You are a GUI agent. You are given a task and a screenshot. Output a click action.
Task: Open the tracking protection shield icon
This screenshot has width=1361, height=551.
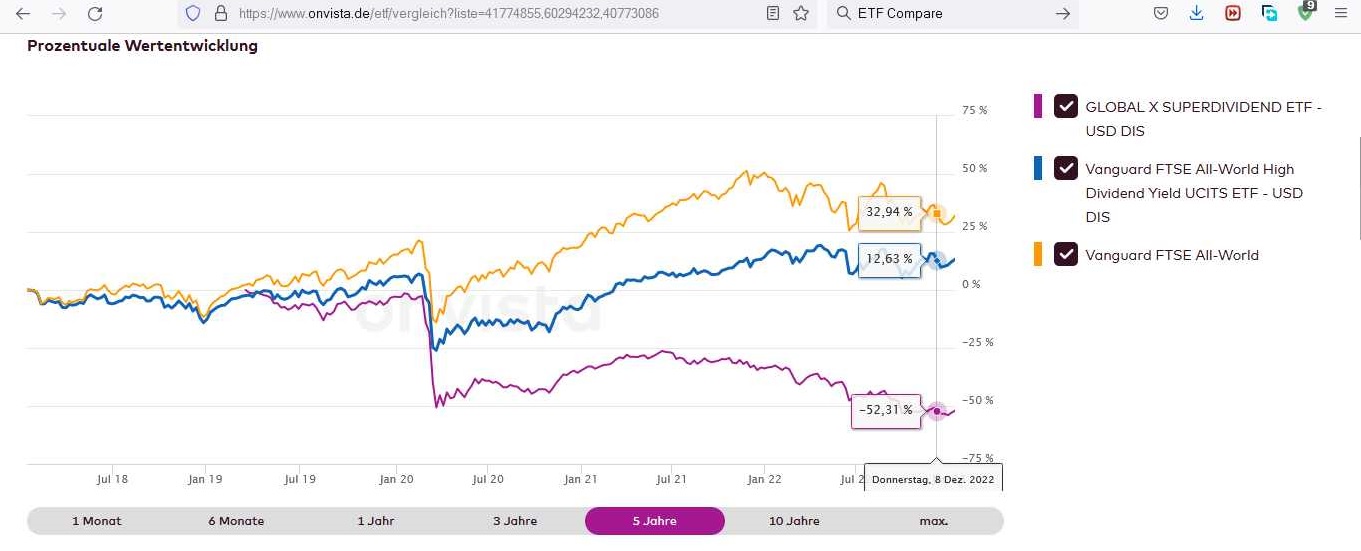[194, 14]
